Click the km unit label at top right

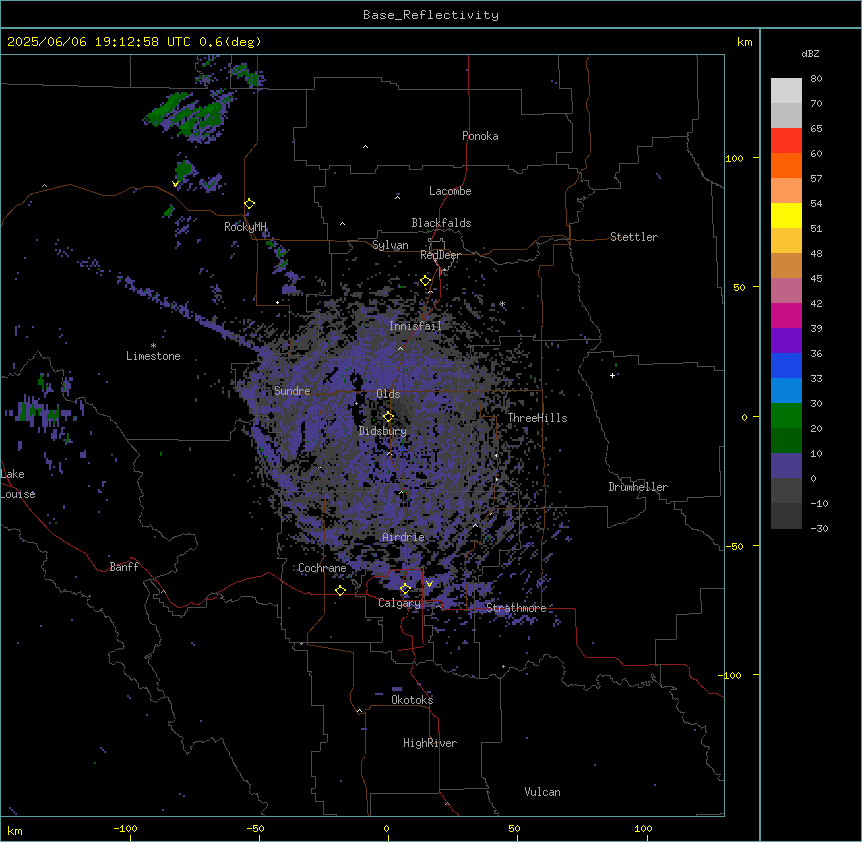click(x=745, y=42)
